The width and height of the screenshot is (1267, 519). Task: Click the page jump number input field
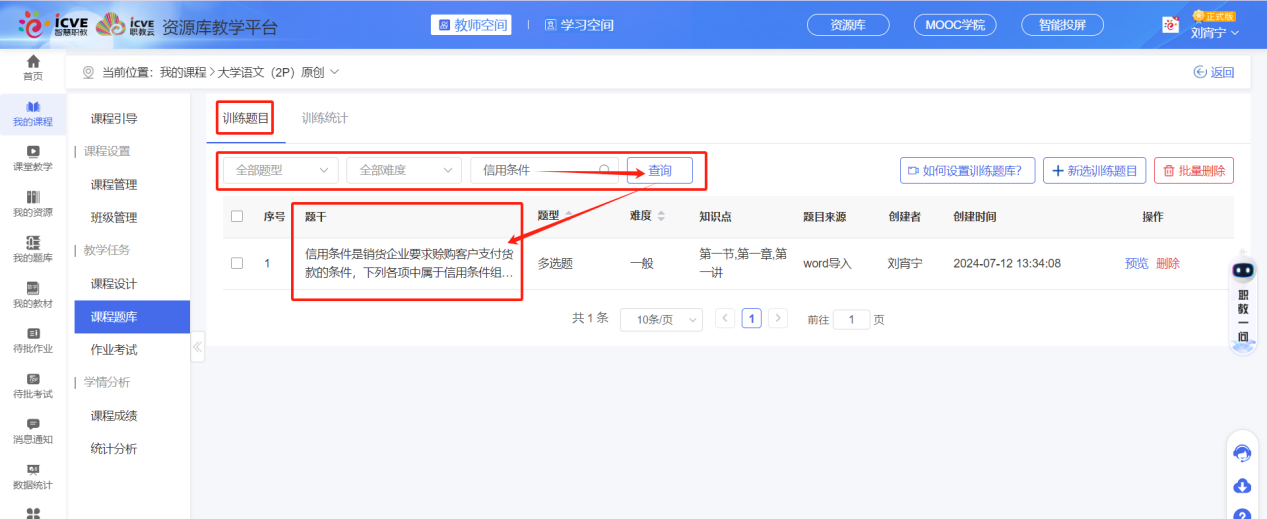851,319
